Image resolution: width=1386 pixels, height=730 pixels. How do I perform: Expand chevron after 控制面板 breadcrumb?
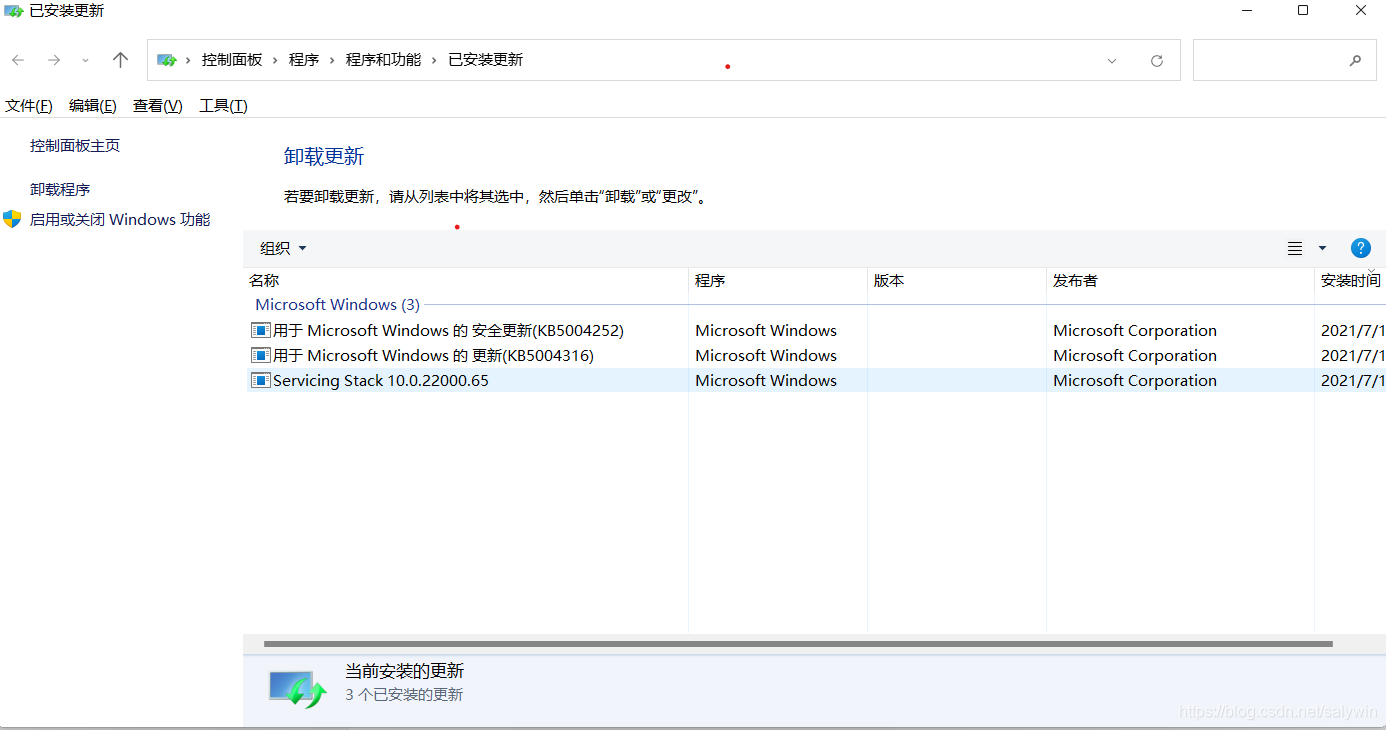click(276, 60)
